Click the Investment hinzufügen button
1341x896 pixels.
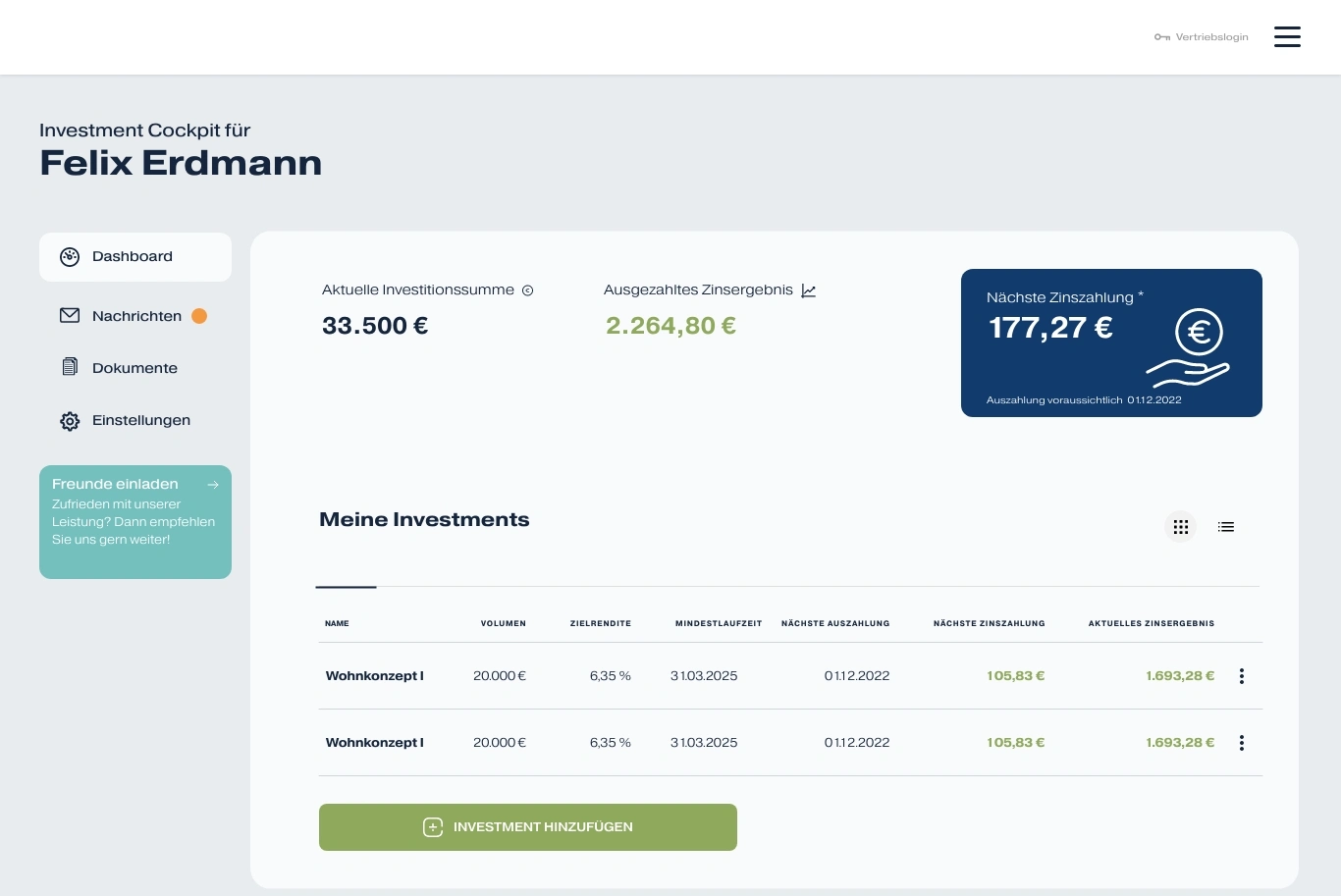[528, 827]
